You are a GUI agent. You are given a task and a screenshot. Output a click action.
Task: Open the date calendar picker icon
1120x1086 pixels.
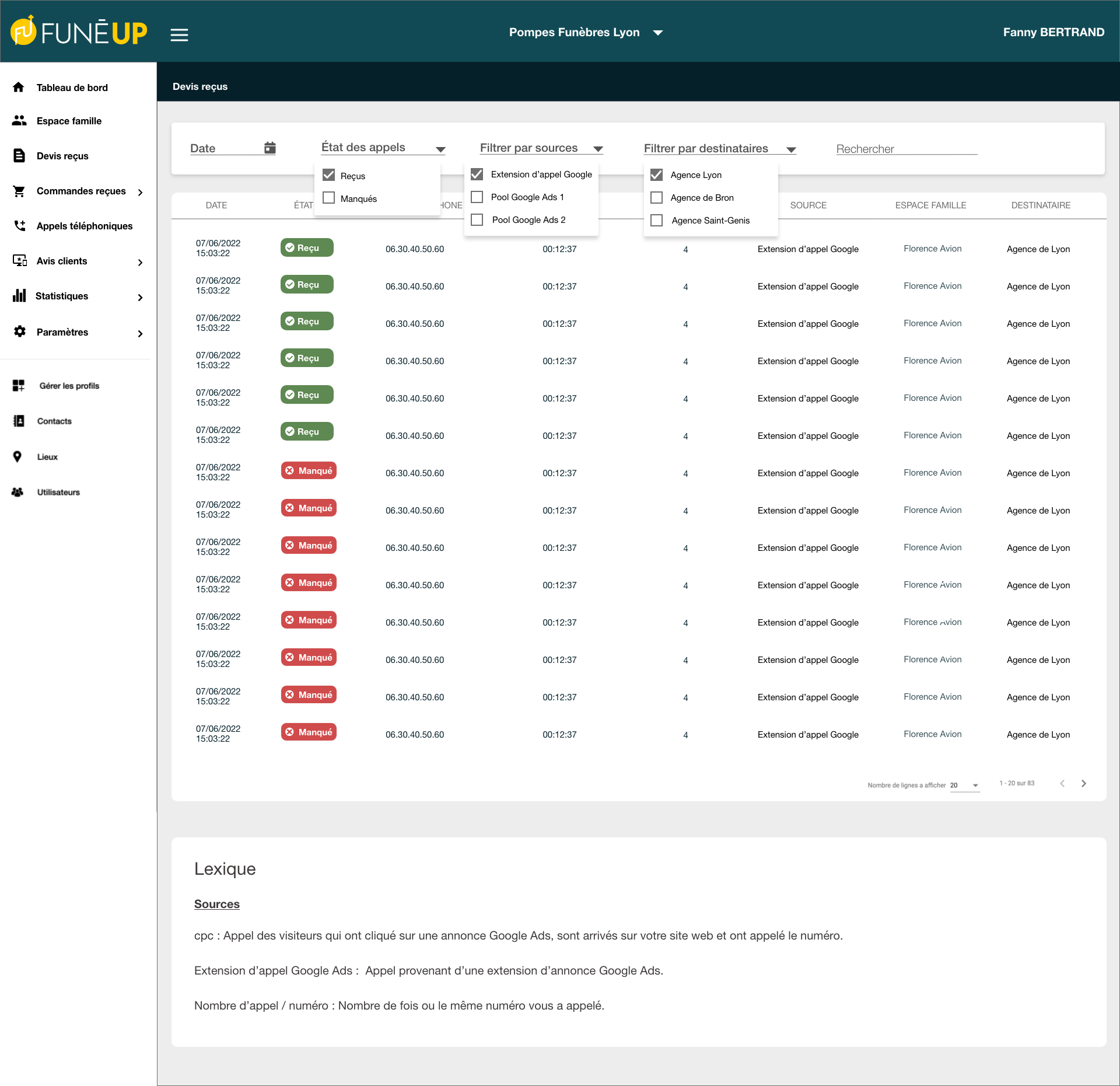point(269,148)
